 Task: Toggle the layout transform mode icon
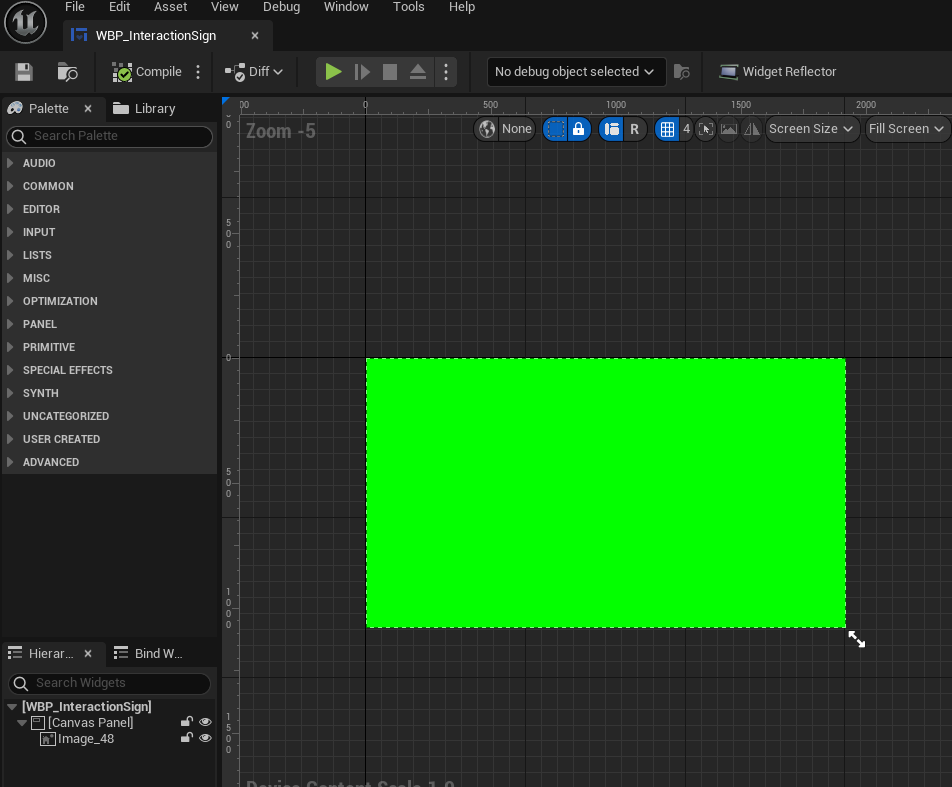pyautogui.click(x=611, y=129)
